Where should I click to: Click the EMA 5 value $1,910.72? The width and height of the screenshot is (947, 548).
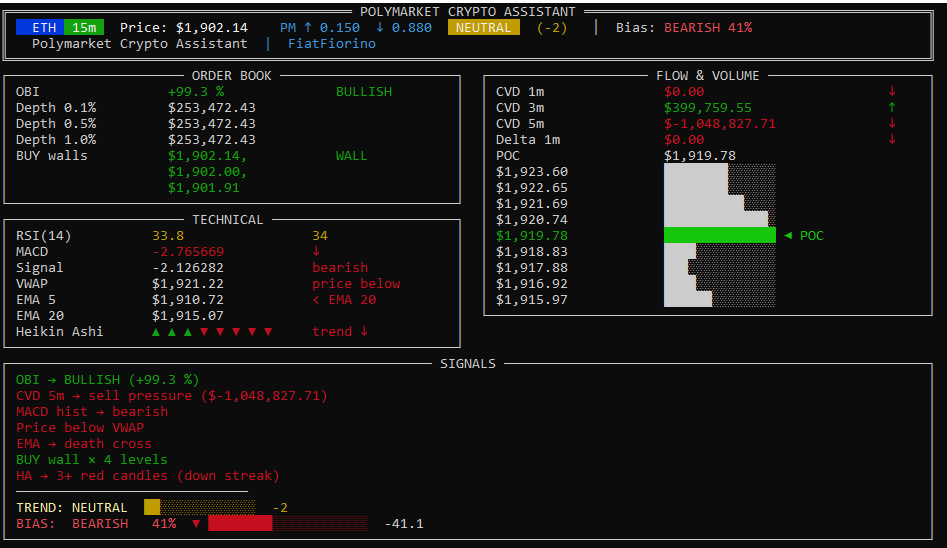(x=188, y=300)
